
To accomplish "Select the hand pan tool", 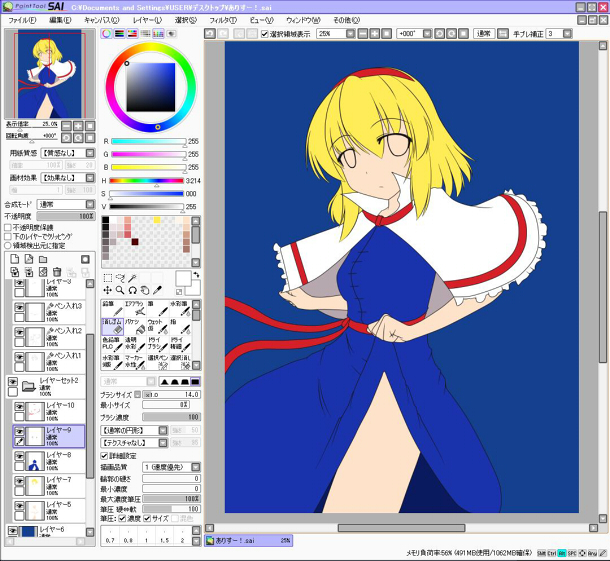I will 145,290.
